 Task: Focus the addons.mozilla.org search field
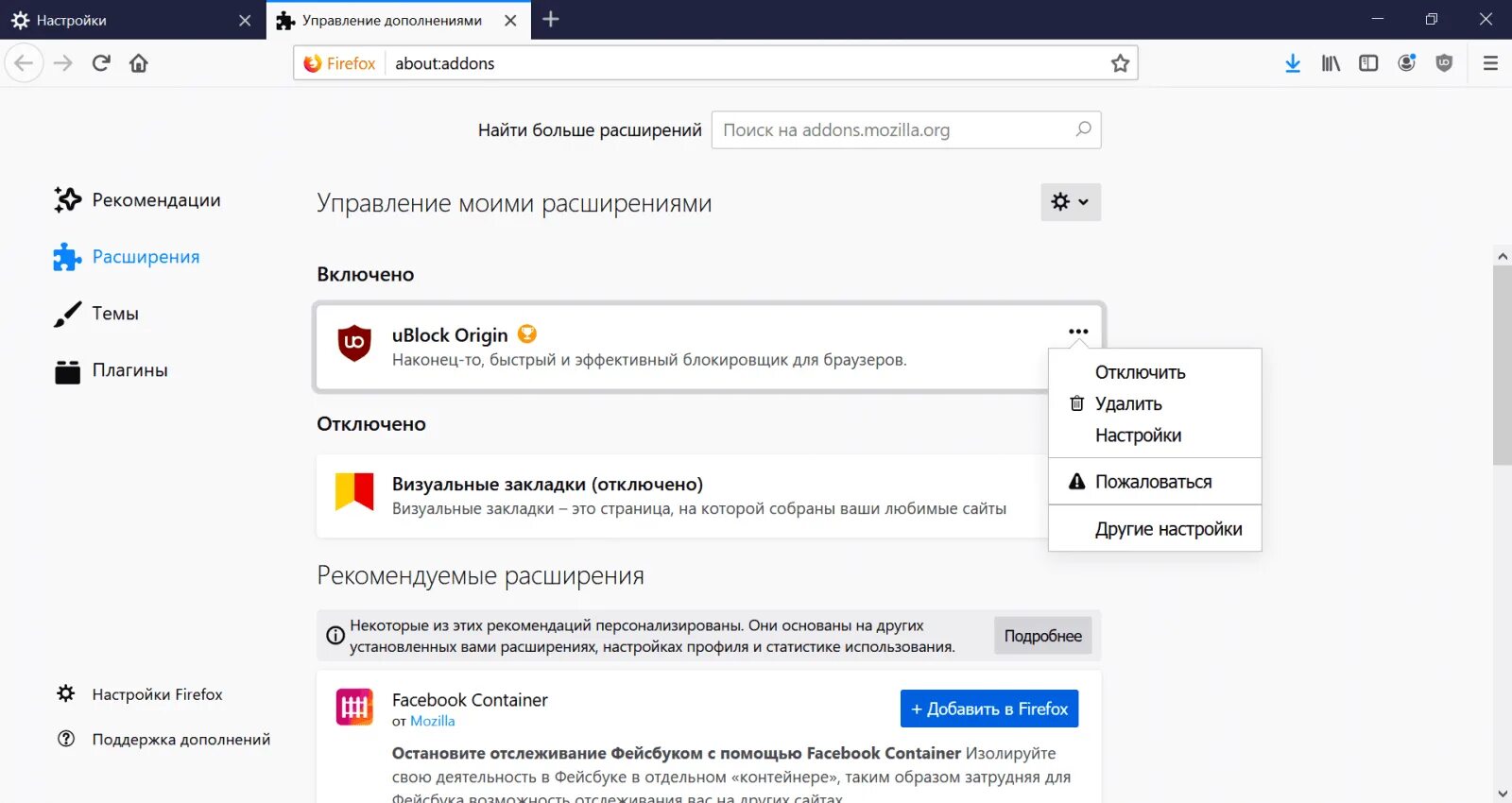pos(906,129)
